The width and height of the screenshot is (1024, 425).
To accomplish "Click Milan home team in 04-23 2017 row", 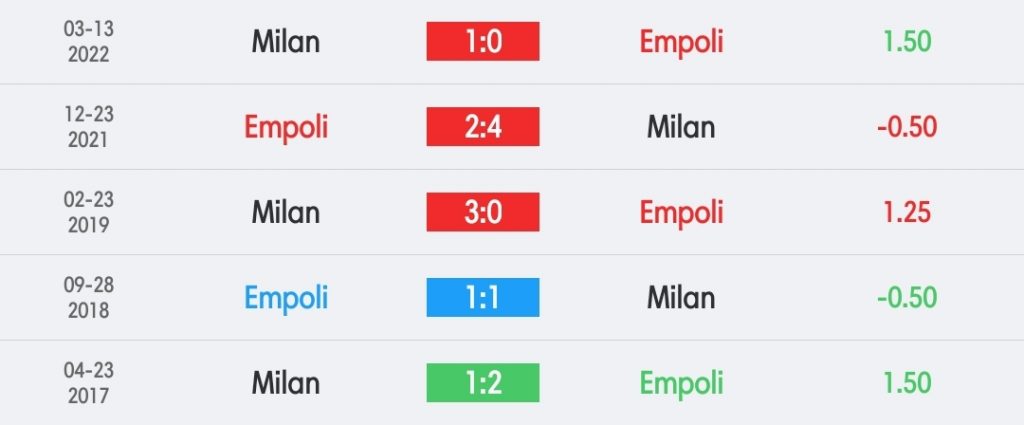I will pyautogui.click(x=286, y=383).
